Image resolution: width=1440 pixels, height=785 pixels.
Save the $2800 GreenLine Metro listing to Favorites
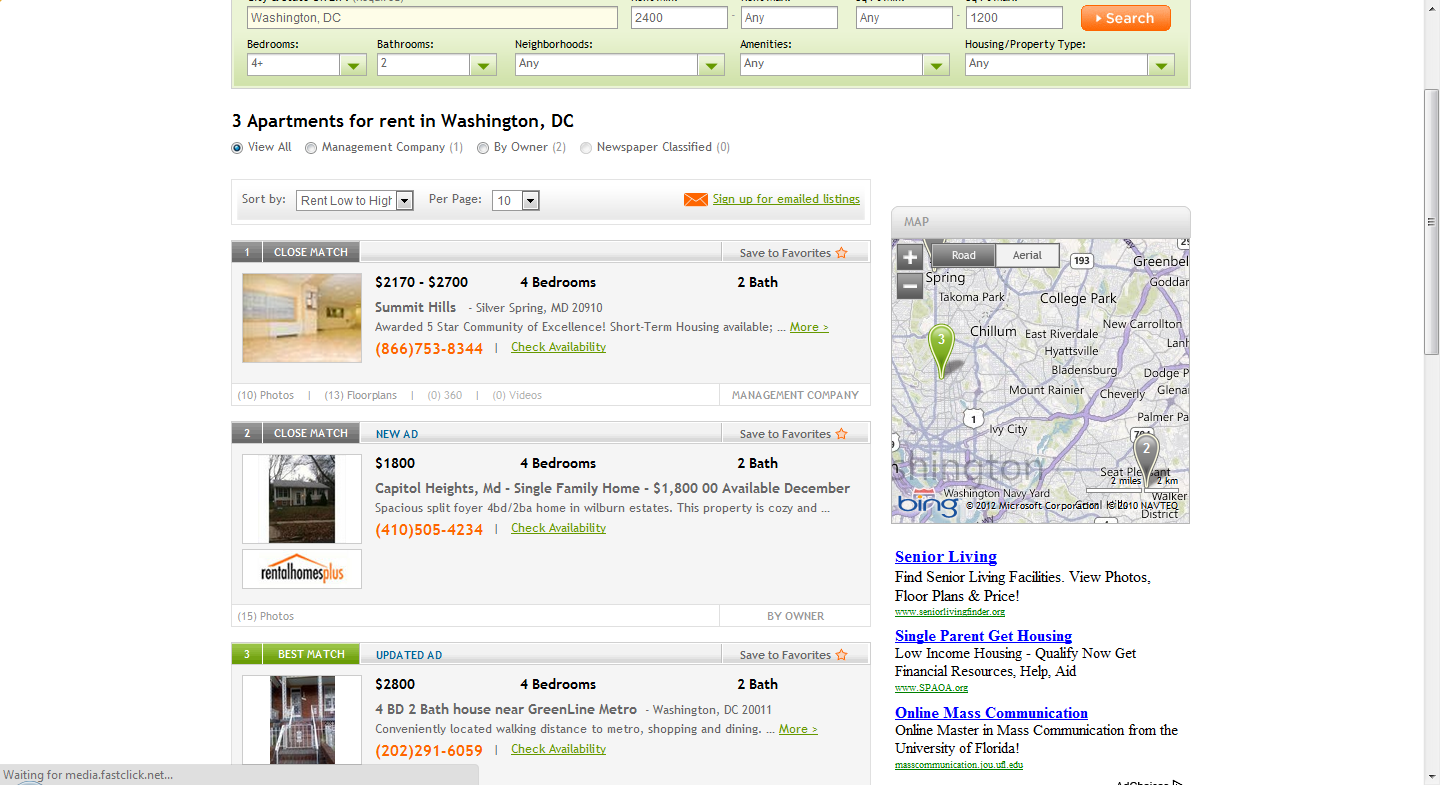(785, 655)
